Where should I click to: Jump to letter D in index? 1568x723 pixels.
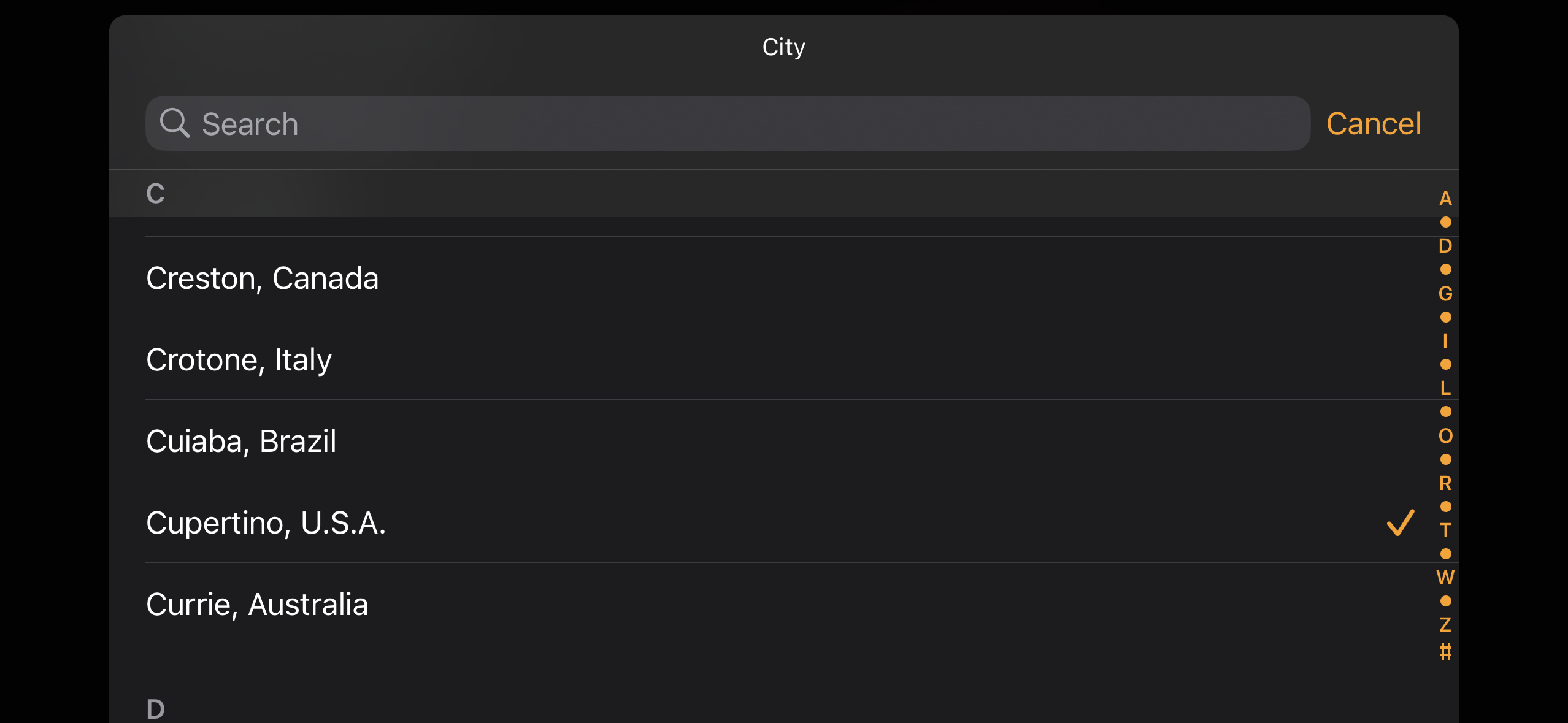pos(1445,246)
